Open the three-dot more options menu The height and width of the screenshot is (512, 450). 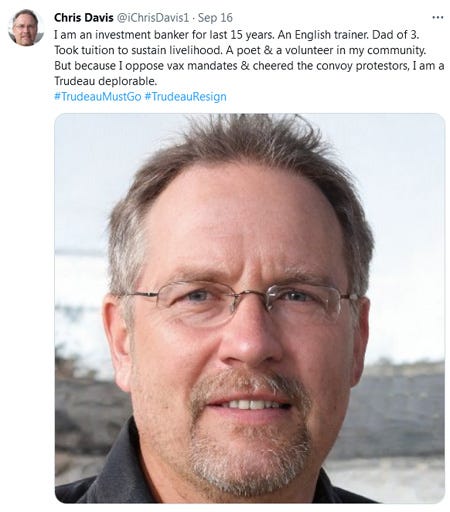click(437, 17)
